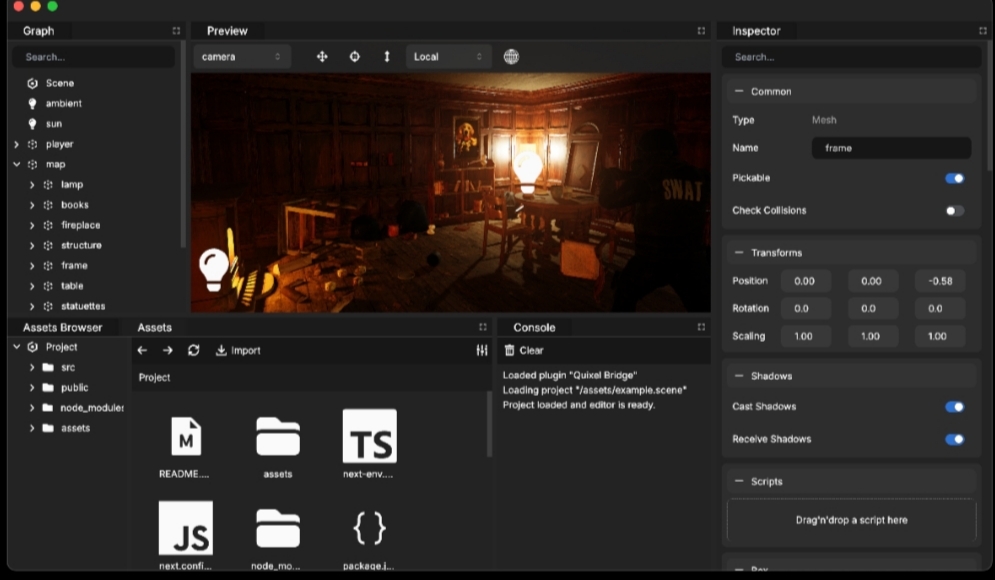Switch to the Assets Browser tab
The width and height of the screenshot is (995, 580).
click(x=62, y=327)
